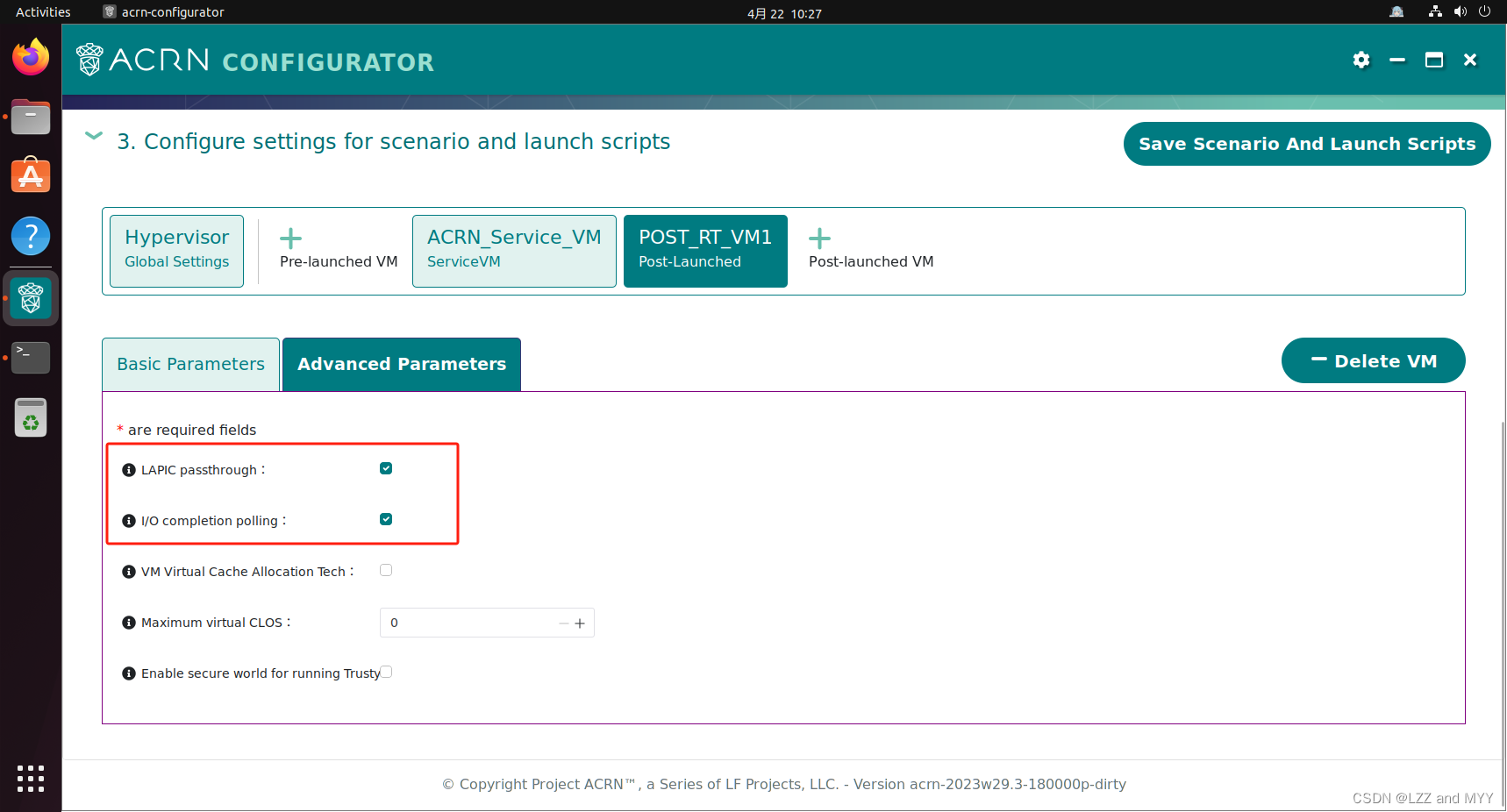Show info for Enable secure world Trusty
The image size is (1507, 812).
tap(129, 673)
